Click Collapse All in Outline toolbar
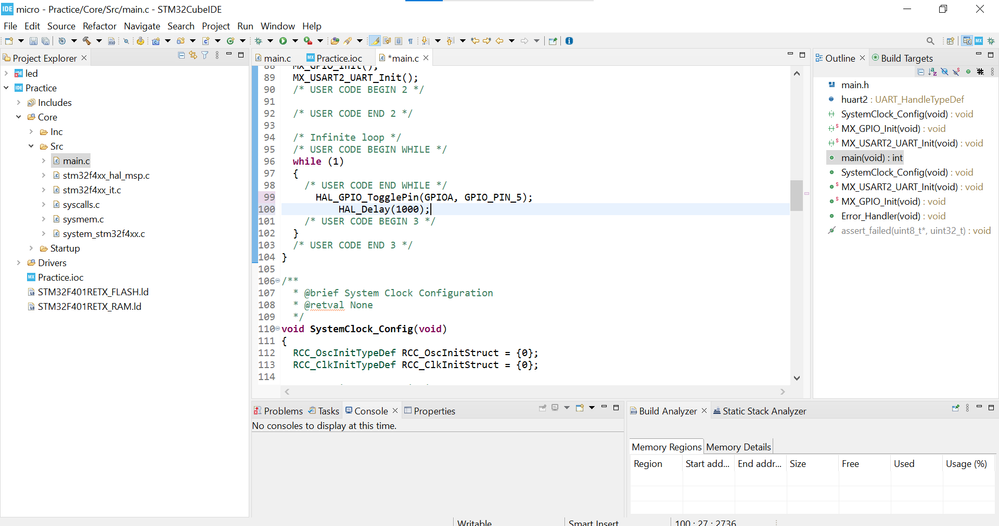 click(x=921, y=72)
